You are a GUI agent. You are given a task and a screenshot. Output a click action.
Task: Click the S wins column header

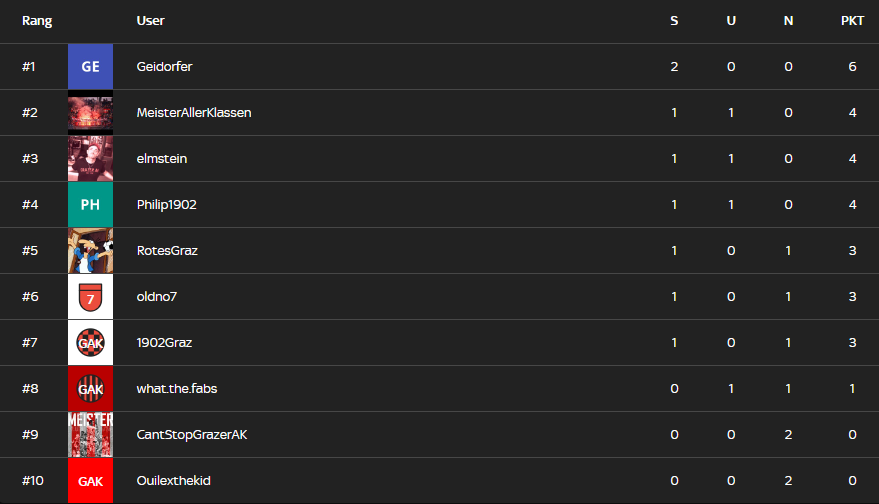tap(674, 21)
